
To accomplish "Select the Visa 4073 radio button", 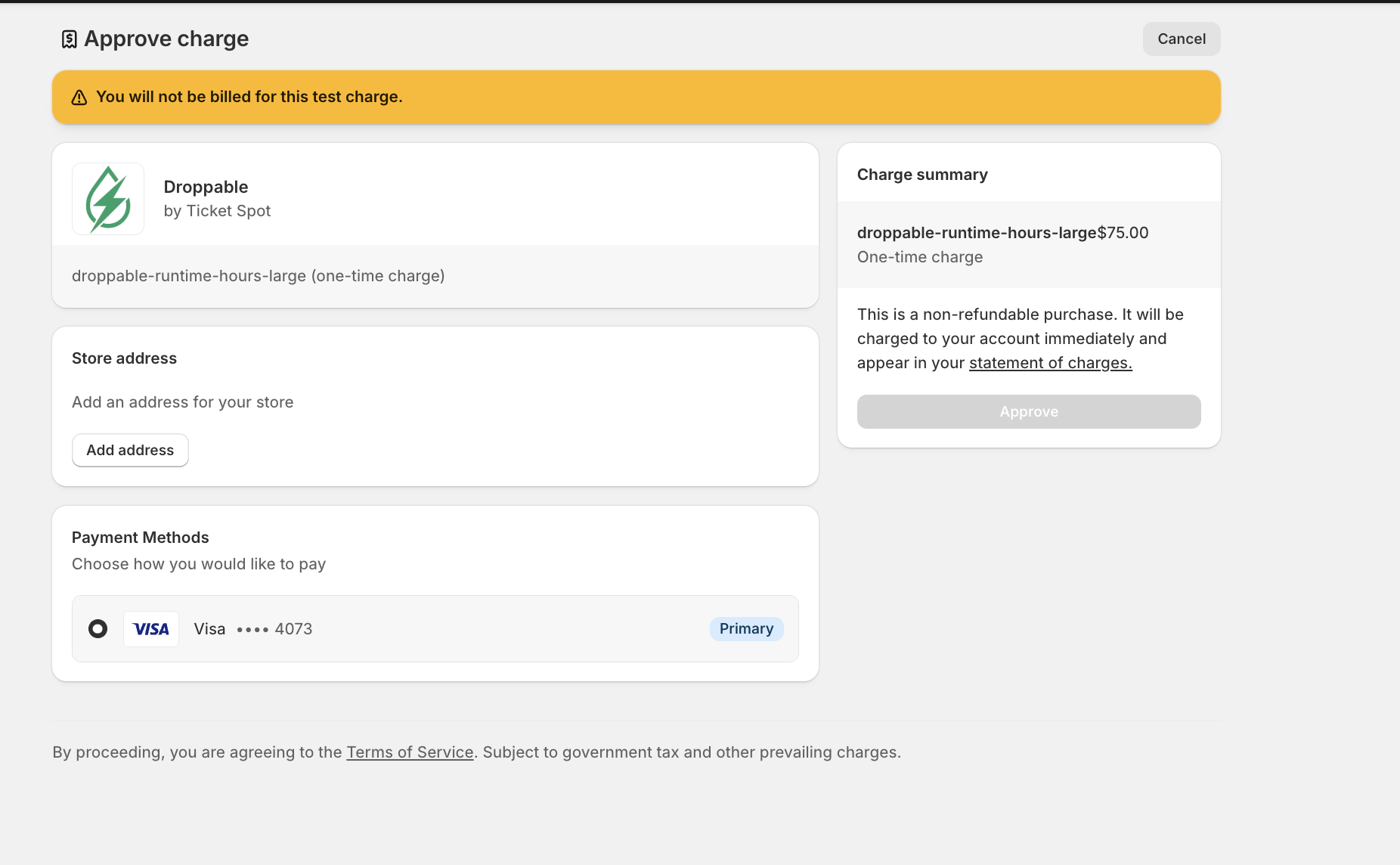I will [x=98, y=629].
